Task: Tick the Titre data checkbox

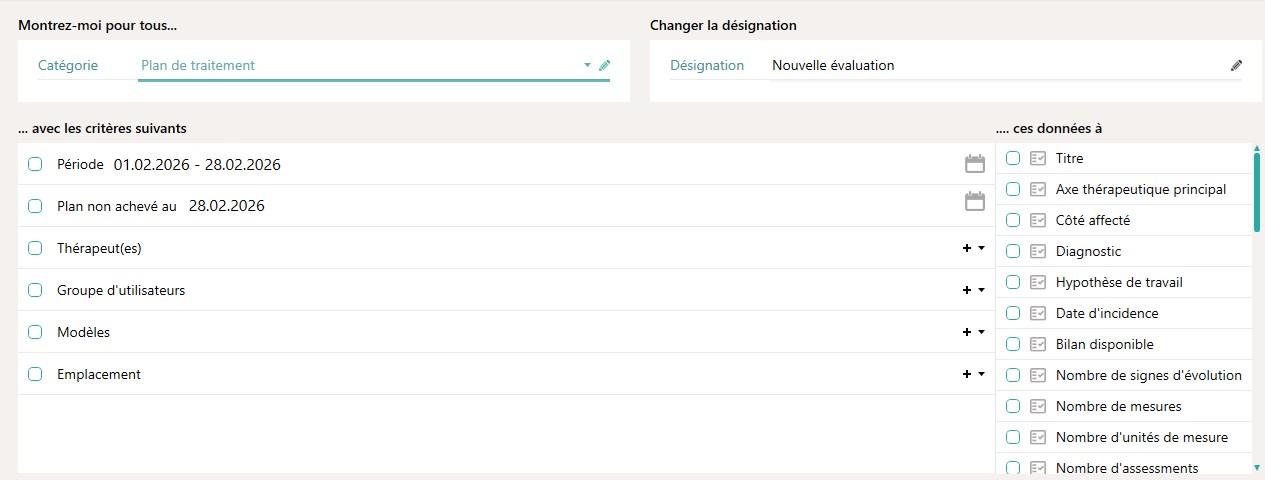Action: (x=1013, y=158)
